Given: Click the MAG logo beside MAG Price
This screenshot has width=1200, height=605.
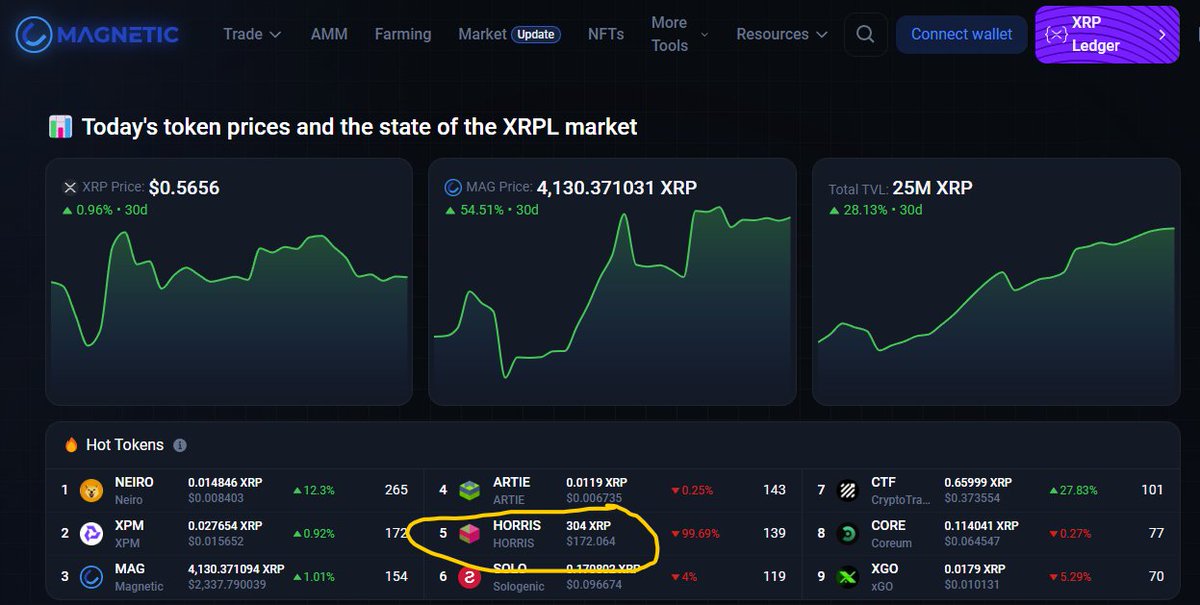Looking at the screenshot, I should pyautogui.click(x=452, y=187).
